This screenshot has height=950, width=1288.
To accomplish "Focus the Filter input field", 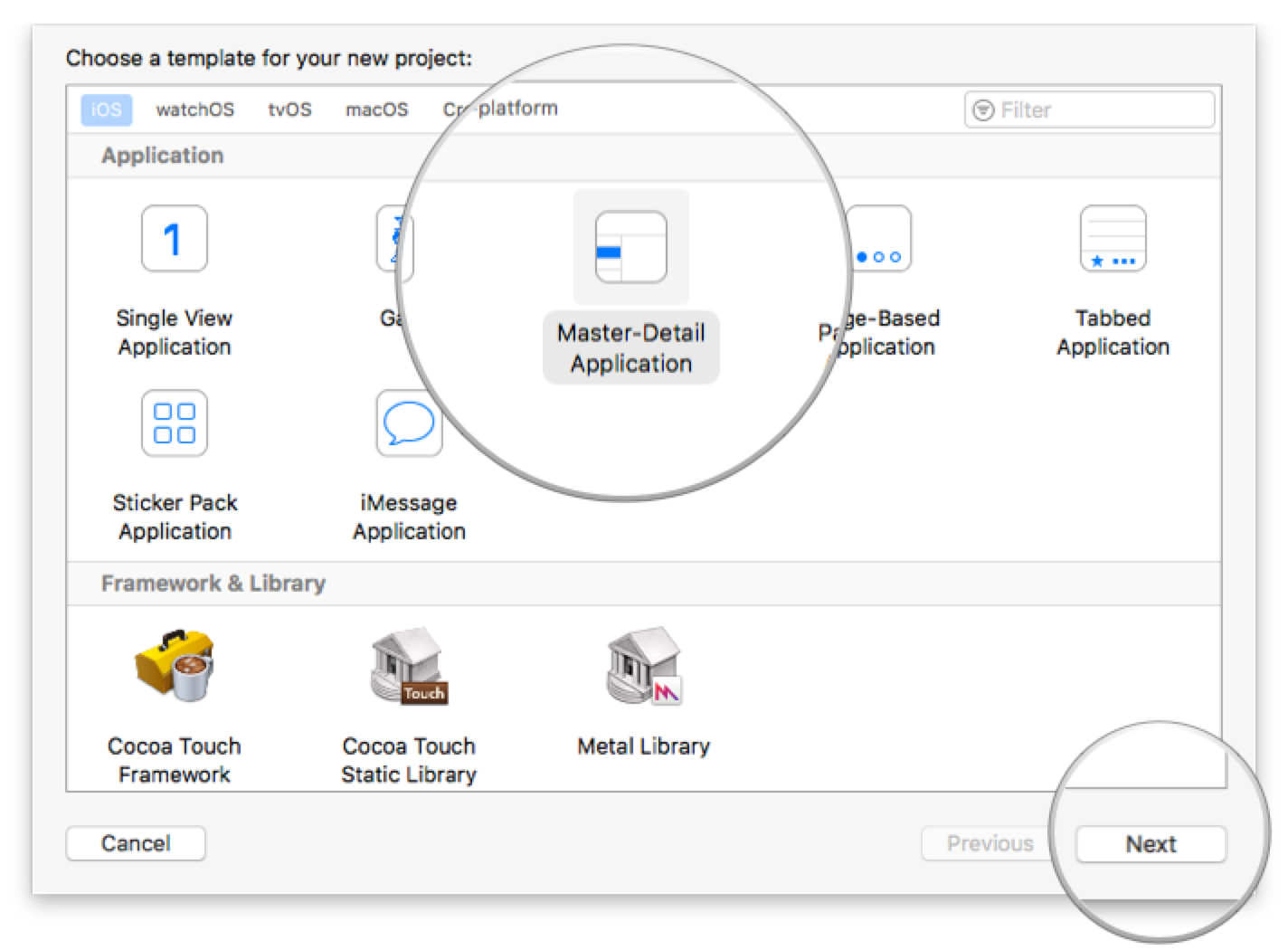I will 1089,109.
